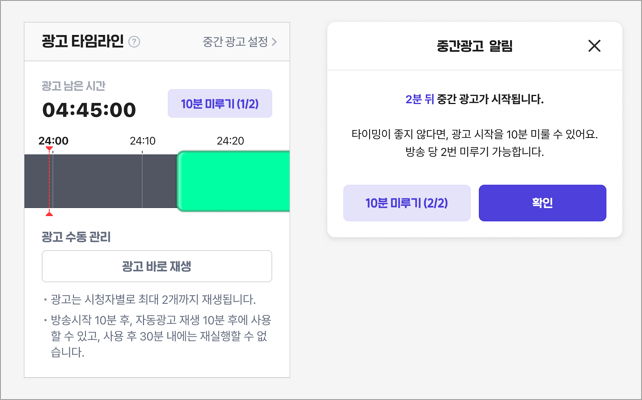The width and height of the screenshot is (642, 400).
Task: Click the red triangle marker below the timeline
Action: pos(50,212)
